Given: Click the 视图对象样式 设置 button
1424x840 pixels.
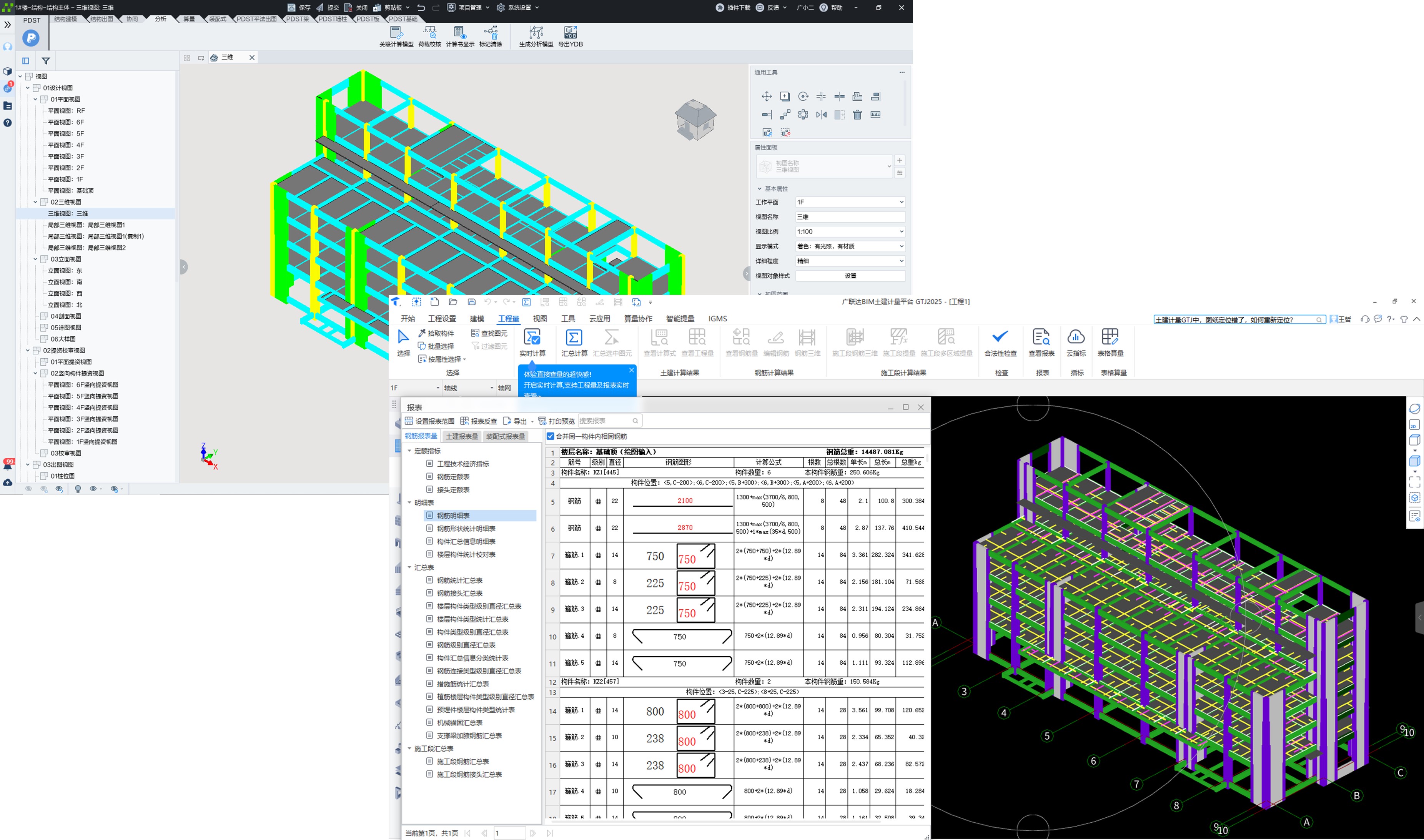Looking at the screenshot, I should tap(850, 276).
